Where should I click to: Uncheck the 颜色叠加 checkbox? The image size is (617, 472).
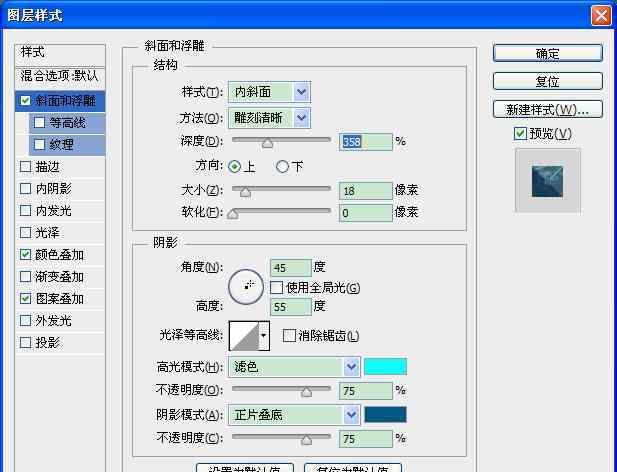26,255
